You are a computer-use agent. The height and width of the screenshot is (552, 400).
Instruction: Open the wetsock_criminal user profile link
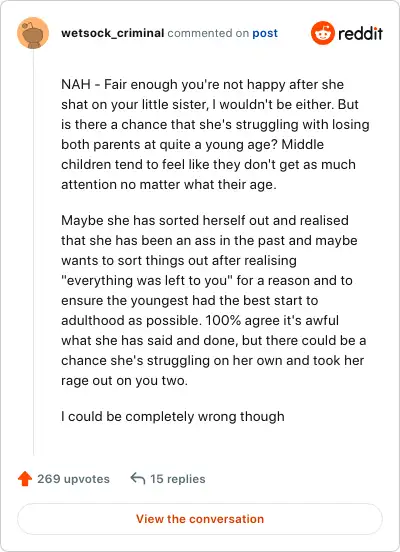[112, 33]
